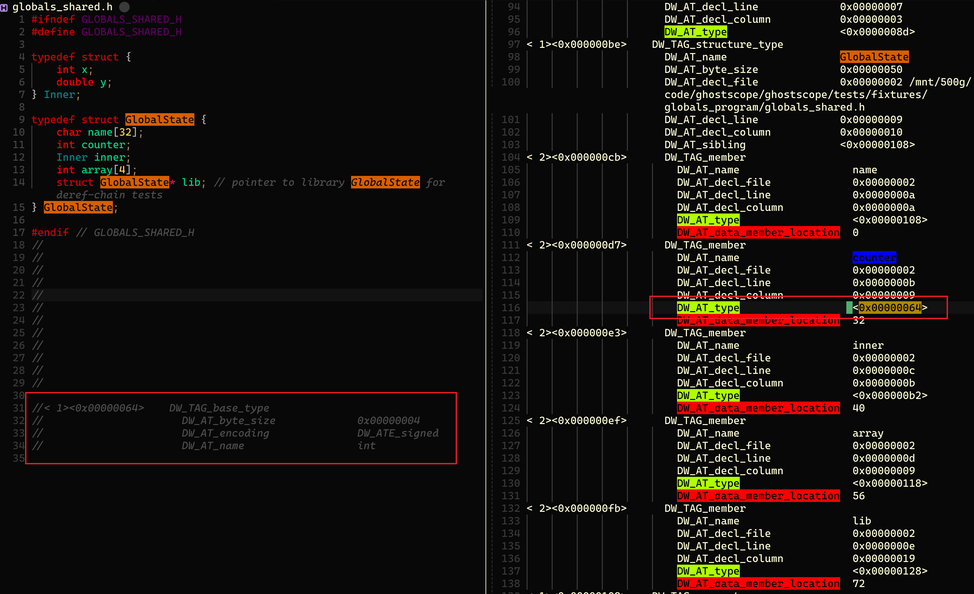The image size is (974, 594).
Task: Click highlighted GlobalState after typedef struct
Action: pyautogui.click(x=159, y=120)
